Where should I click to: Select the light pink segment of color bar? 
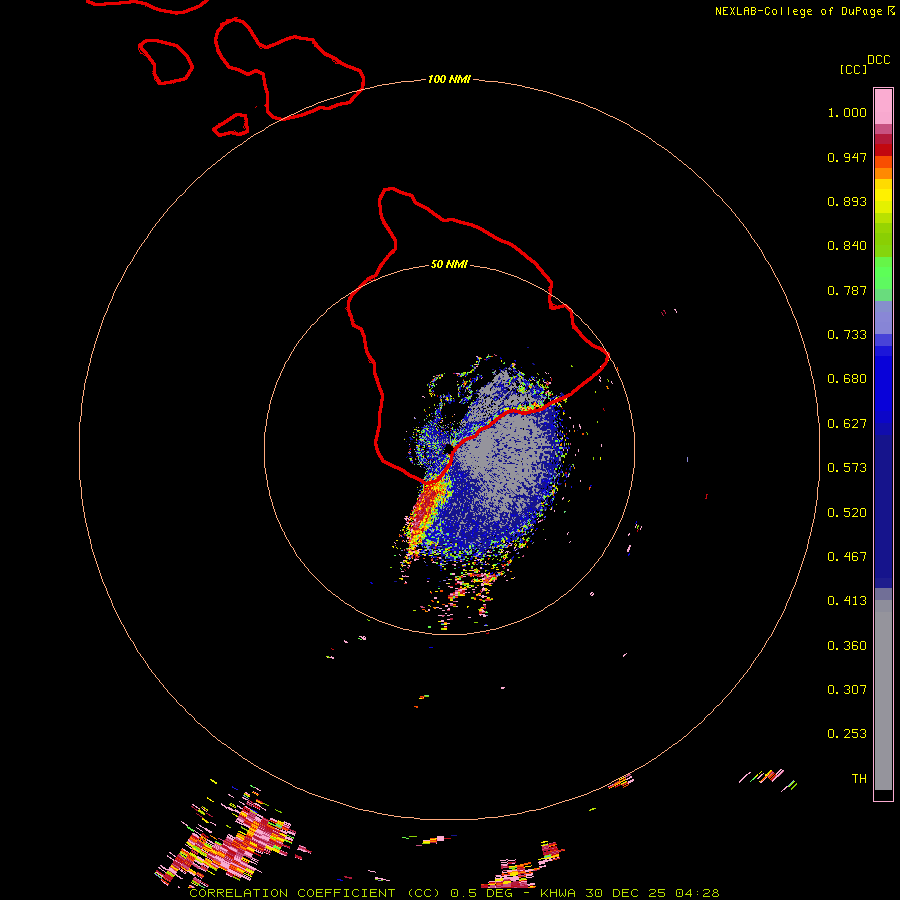[x=883, y=107]
